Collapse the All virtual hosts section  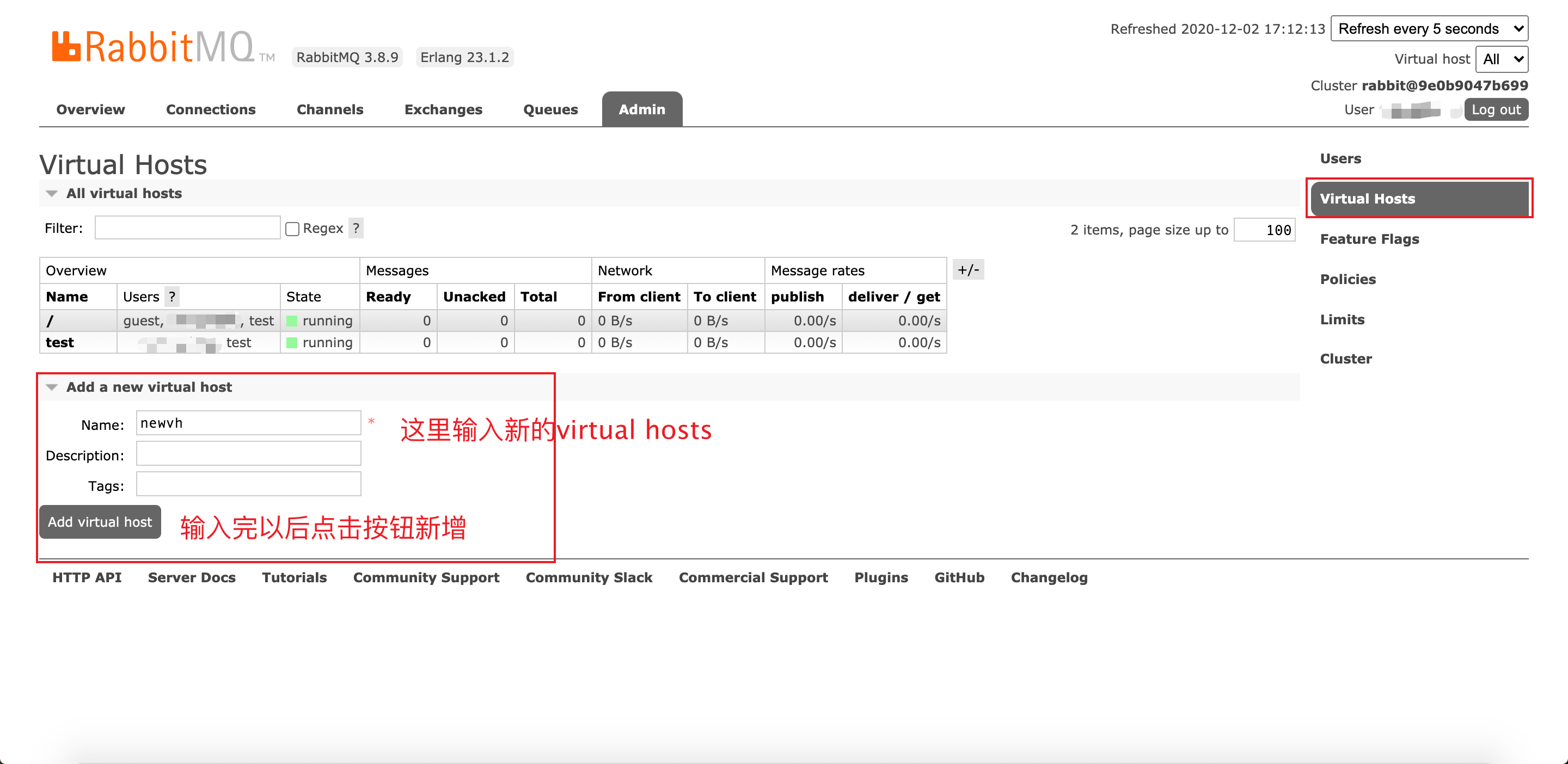point(52,193)
